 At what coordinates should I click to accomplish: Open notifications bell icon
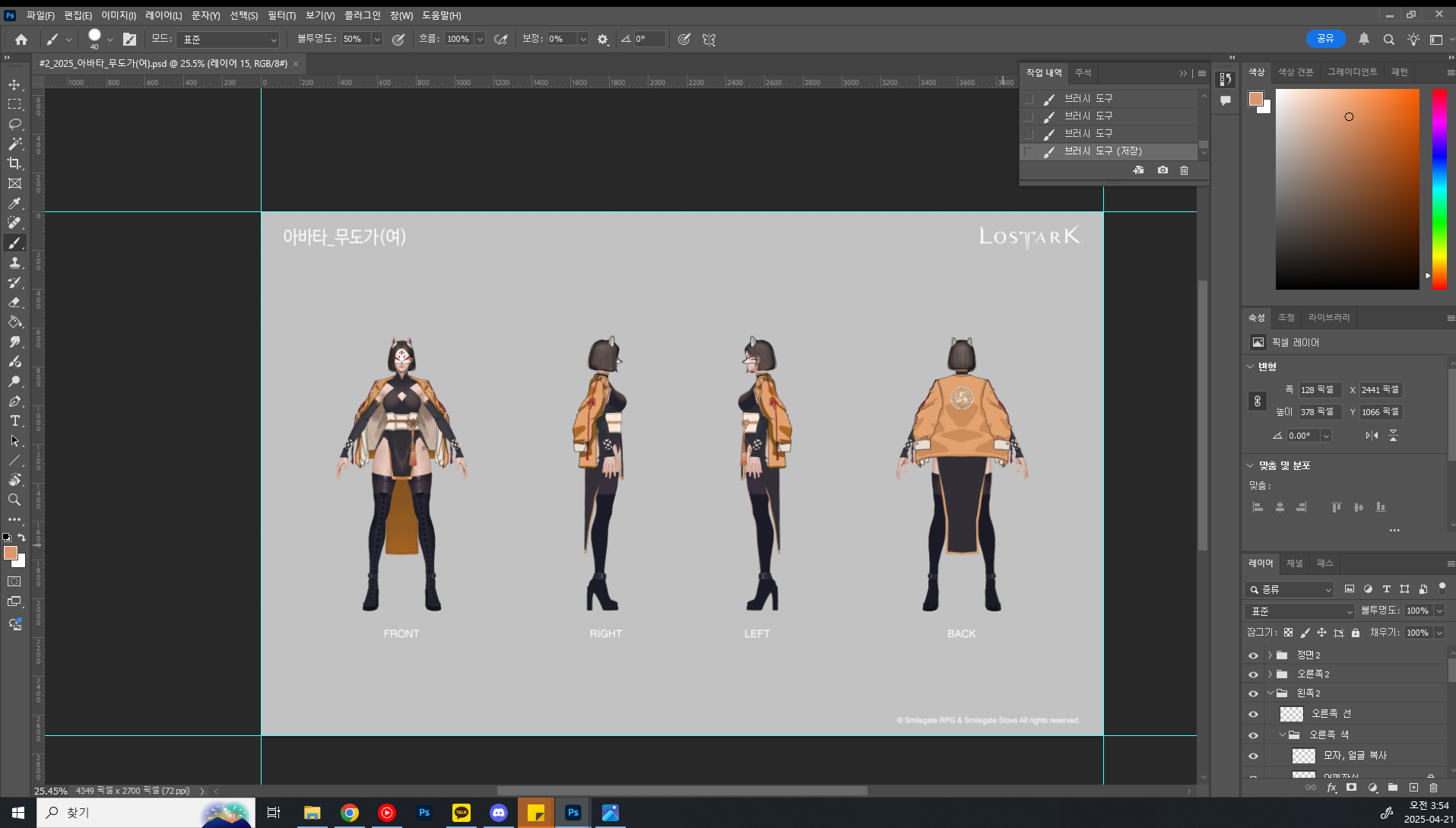click(1364, 39)
